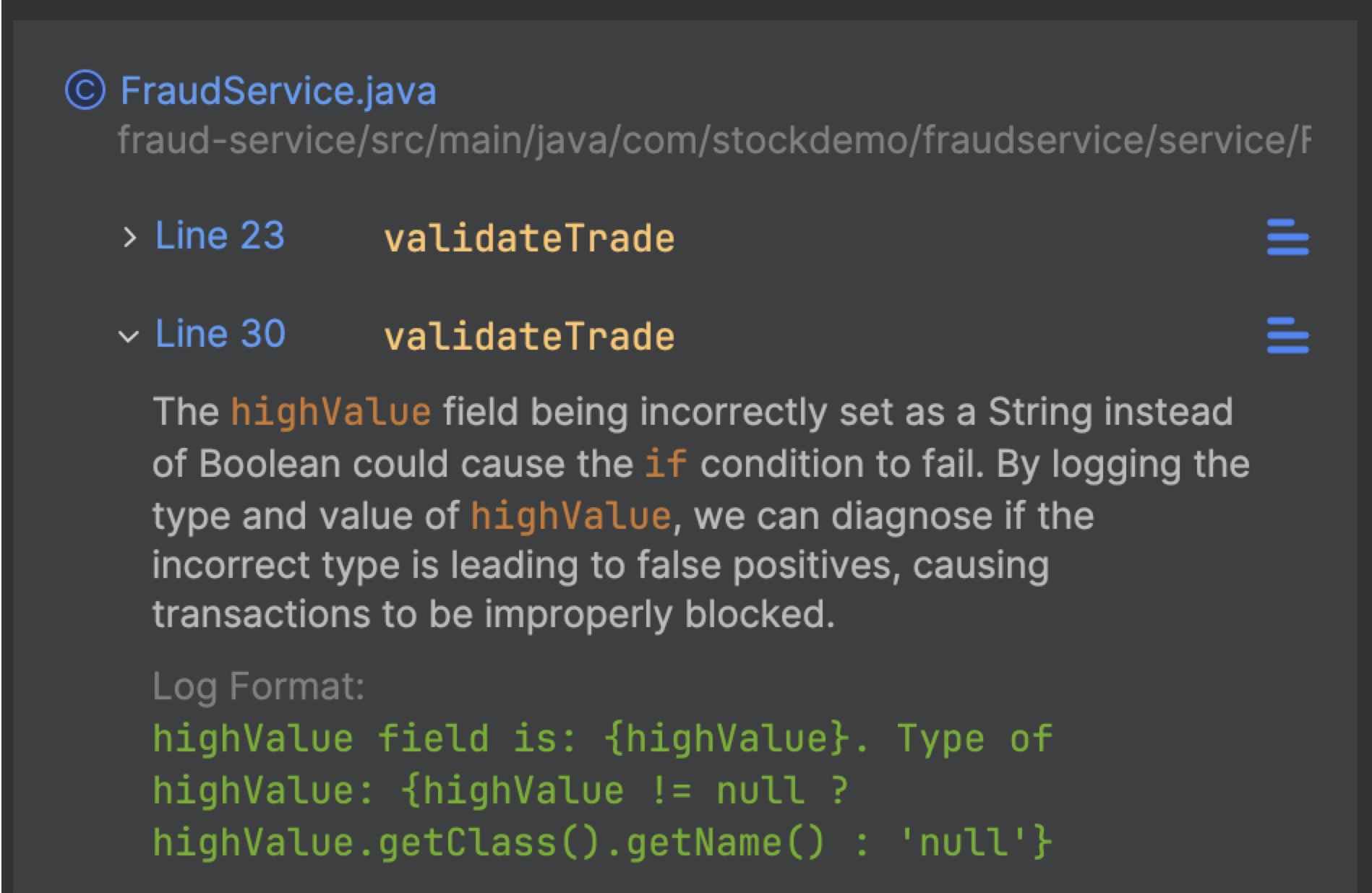The image size is (1372, 893).
Task: Click the "transactions to be improperly blocked" sentence
Action: click(x=493, y=614)
